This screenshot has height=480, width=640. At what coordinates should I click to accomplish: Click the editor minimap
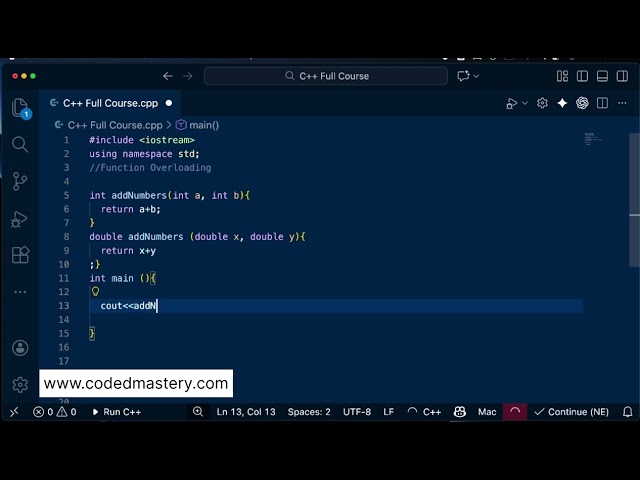click(593, 139)
